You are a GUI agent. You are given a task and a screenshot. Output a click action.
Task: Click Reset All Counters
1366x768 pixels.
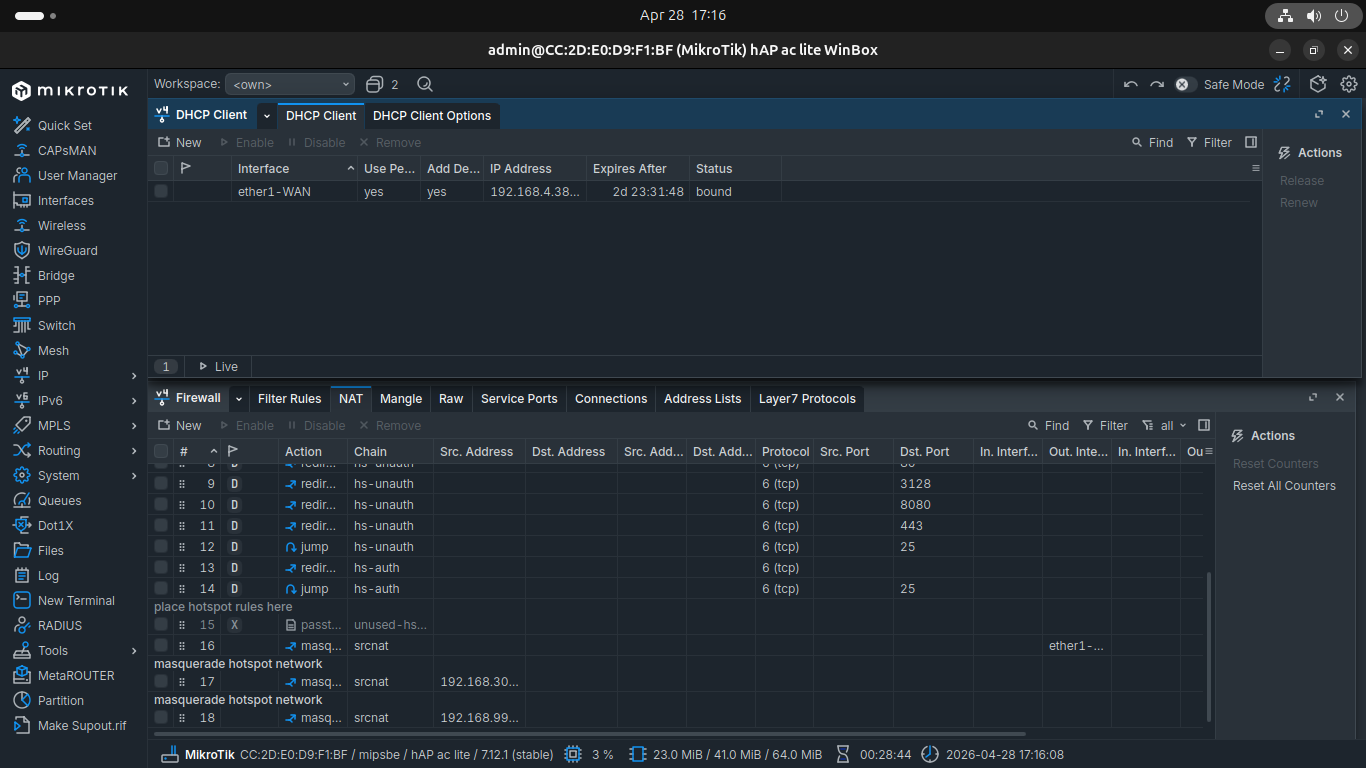pos(1284,485)
